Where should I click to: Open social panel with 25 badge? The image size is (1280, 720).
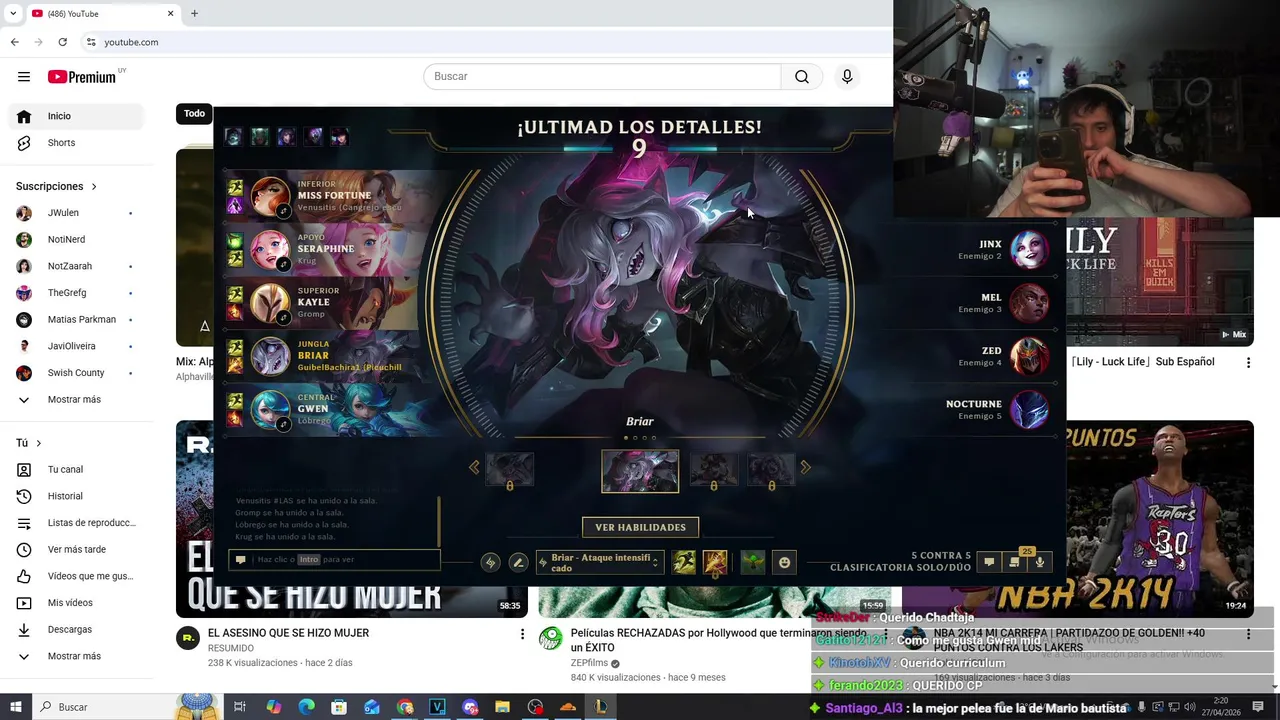[1014, 562]
